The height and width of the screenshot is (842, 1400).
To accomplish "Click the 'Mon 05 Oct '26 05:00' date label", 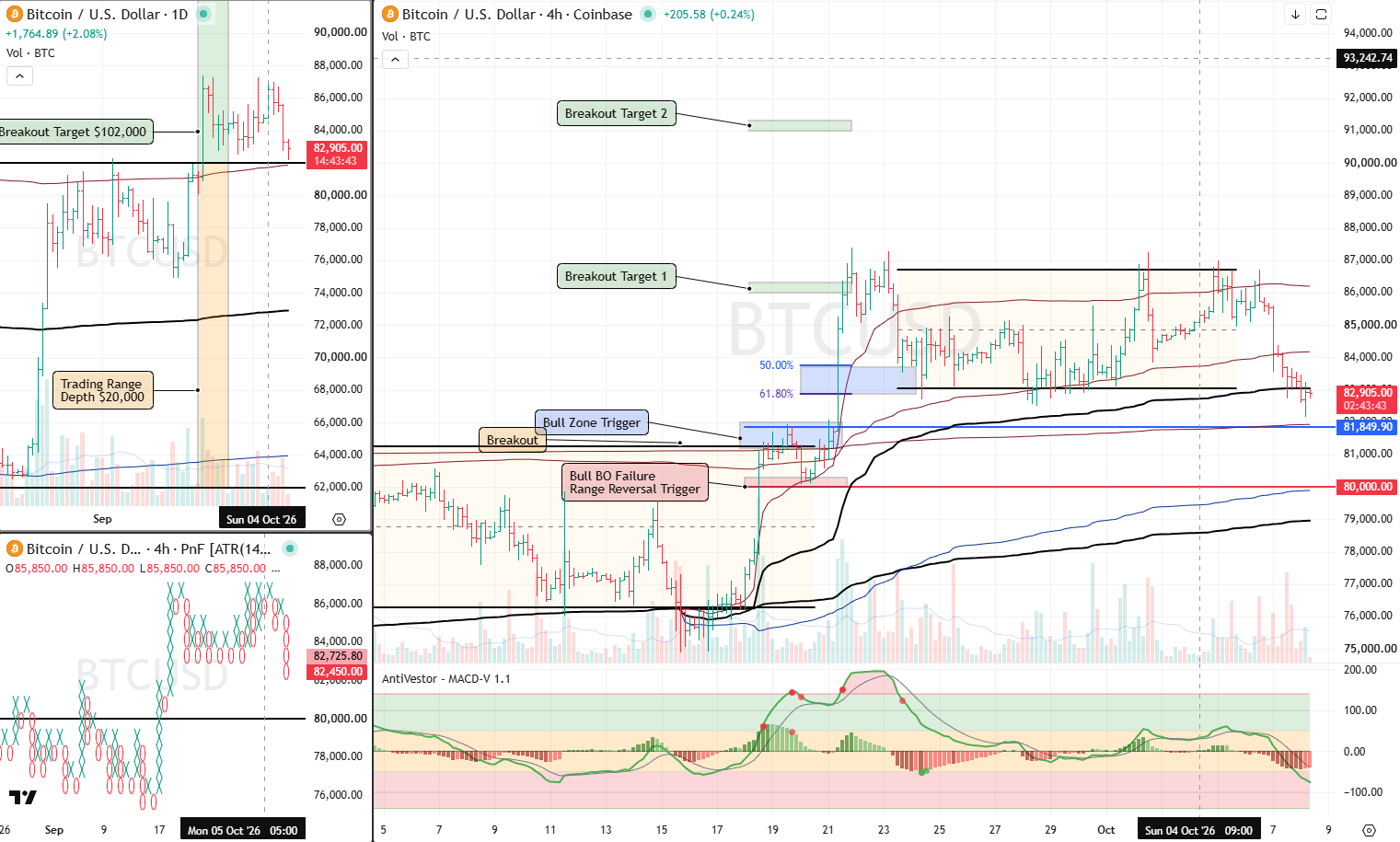I will pos(242,830).
